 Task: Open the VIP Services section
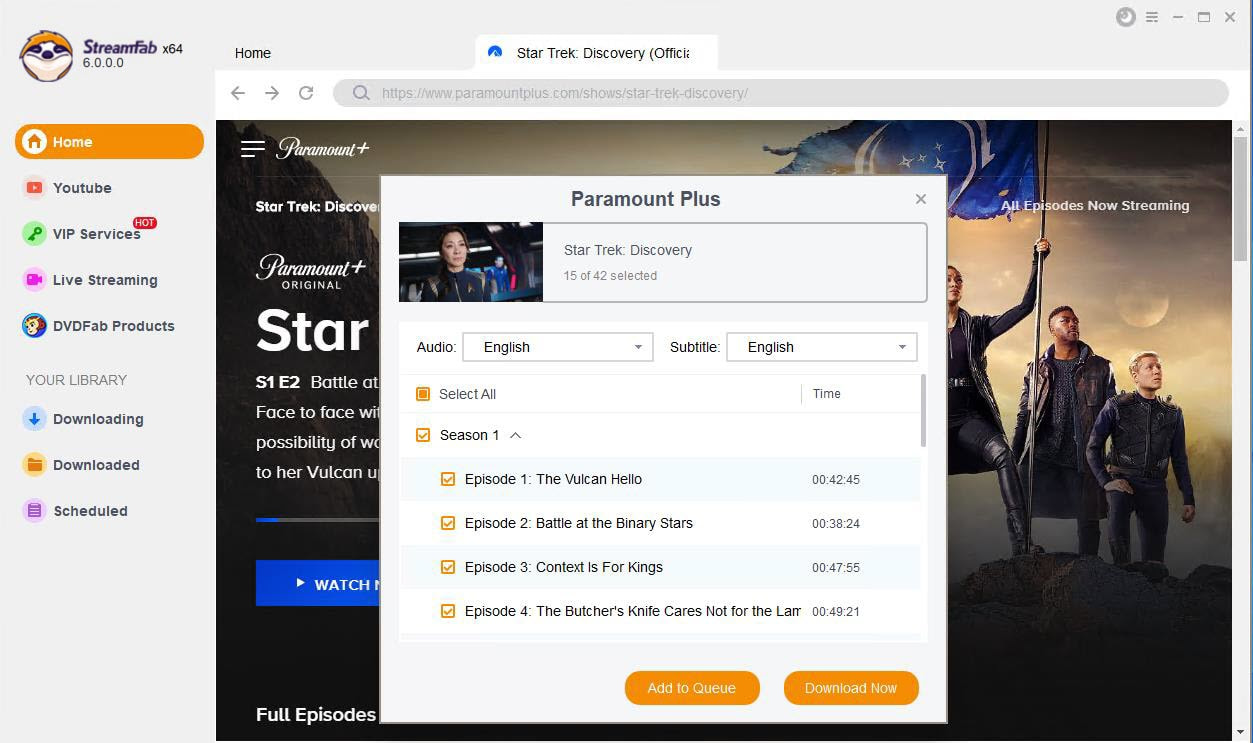coord(96,234)
